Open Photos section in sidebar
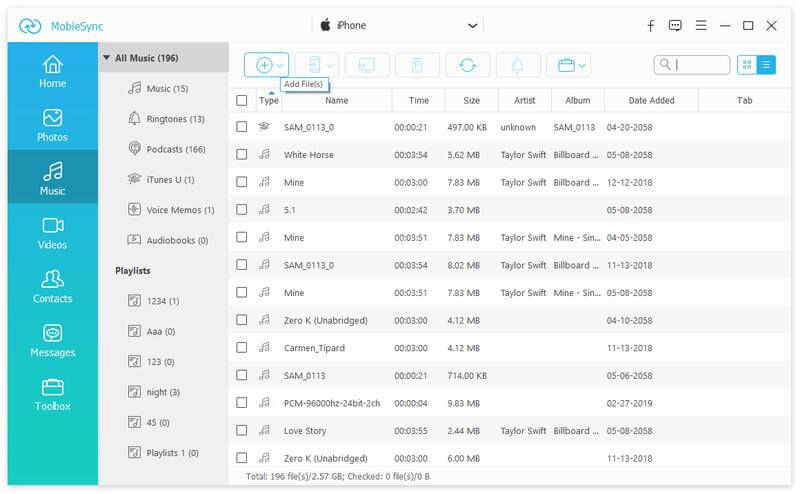Image resolution: width=800 pixels, height=494 pixels. point(53,125)
